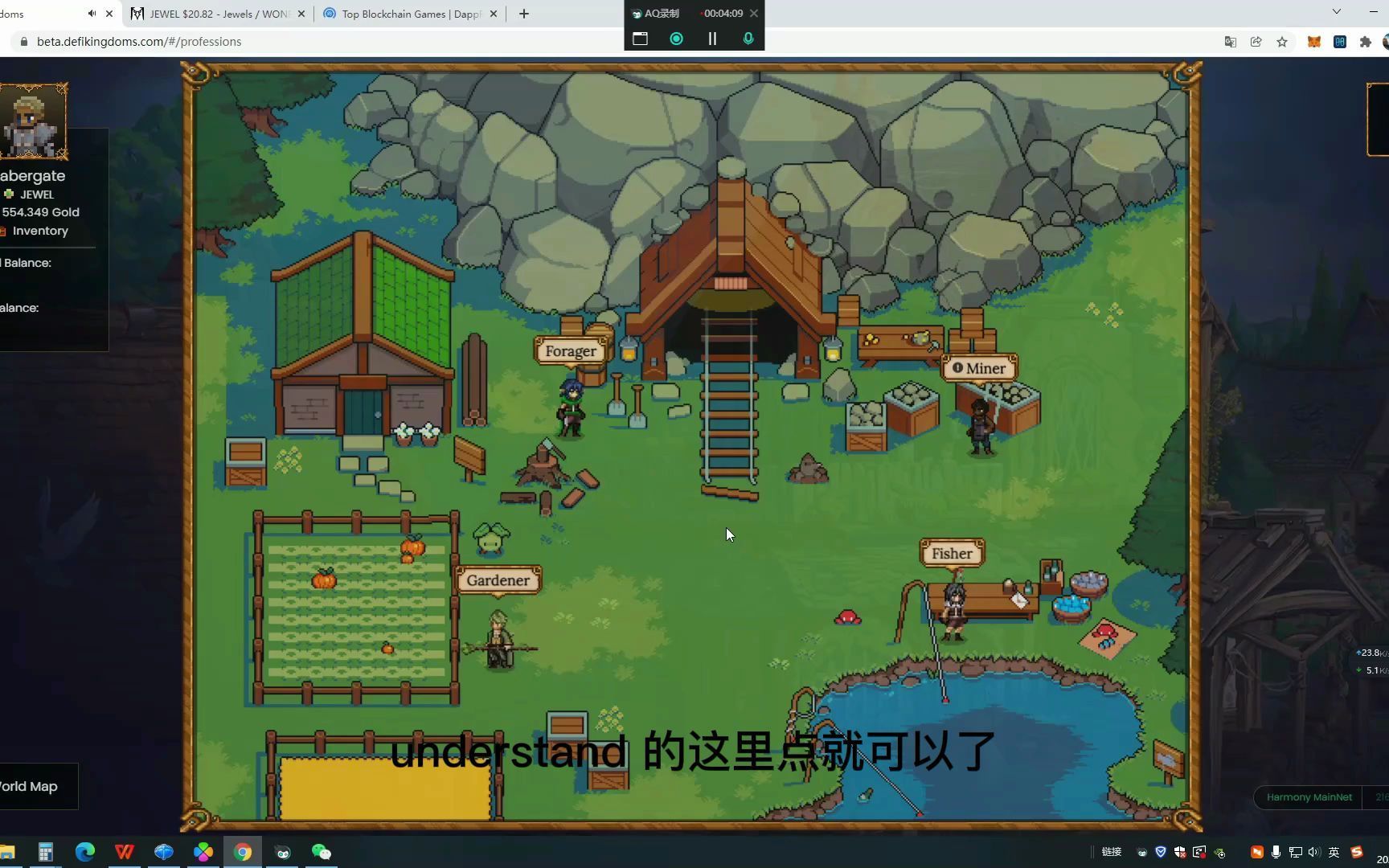This screenshot has width=1389, height=868.
Task: Open WeChat from the taskbar
Action: point(322,852)
